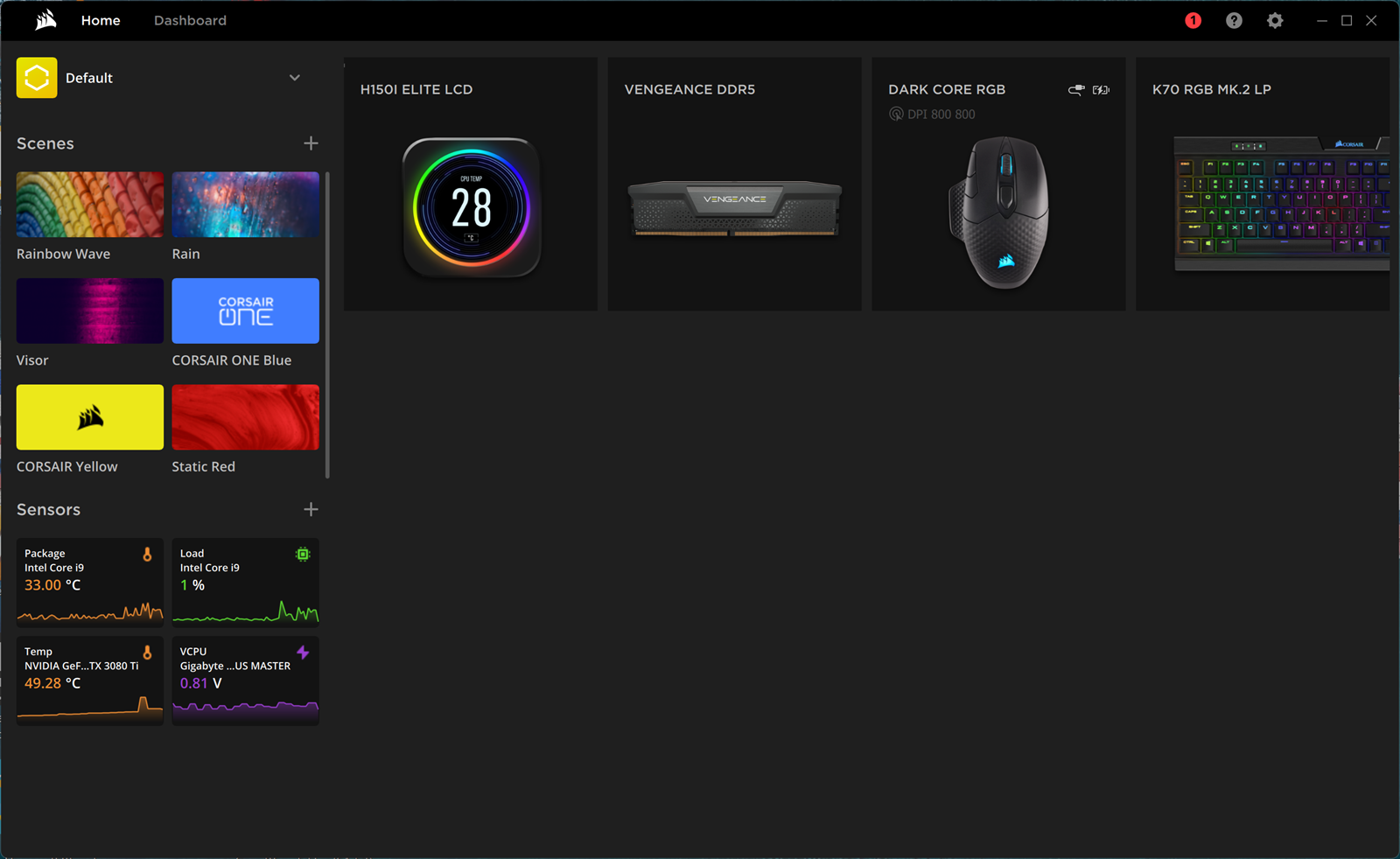Image resolution: width=1400 pixels, height=859 pixels.
Task: Open the Settings gear icon
Action: pyautogui.click(x=1275, y=20)
